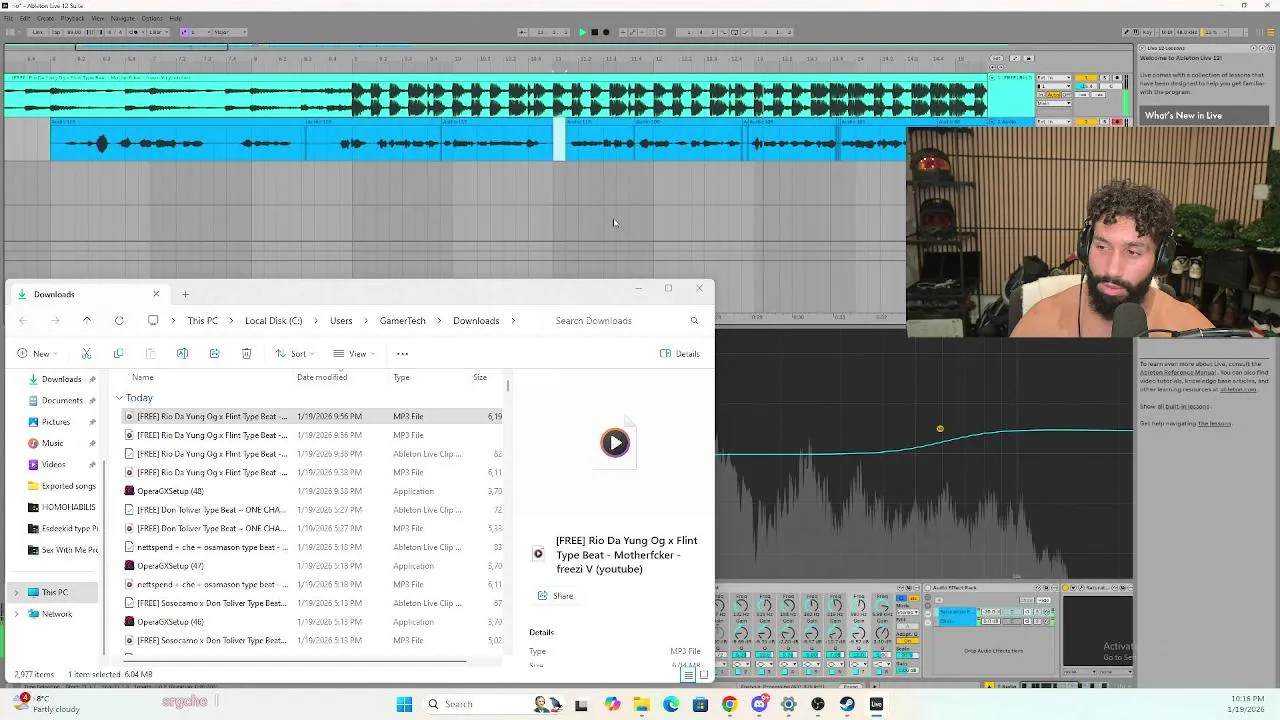Expand the chevron after Downloads in breadcrumb
This screenshot has height=720, width=1280.
point(514,321)
